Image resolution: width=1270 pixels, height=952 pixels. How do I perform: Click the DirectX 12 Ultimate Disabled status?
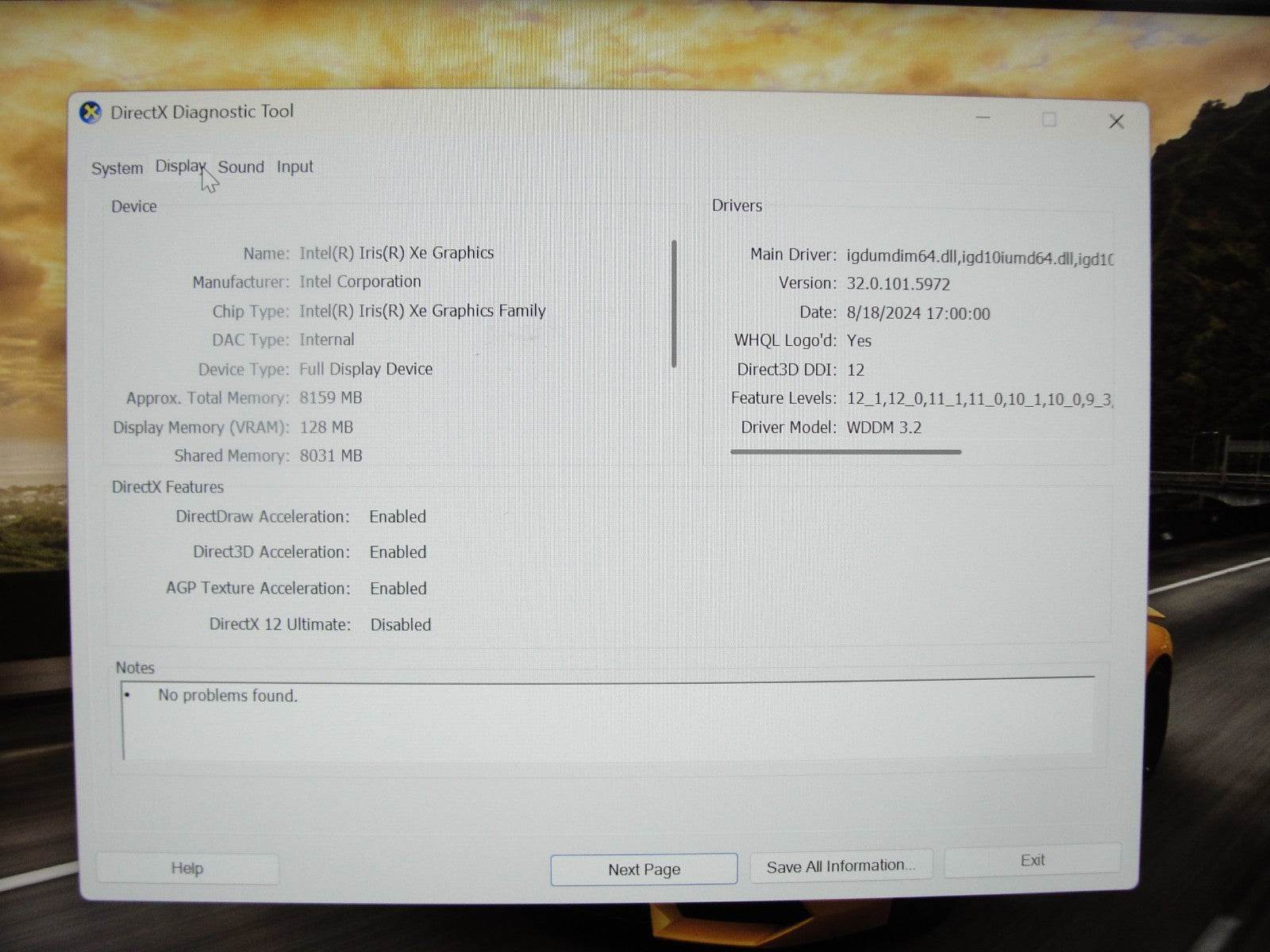click(400, 624)
